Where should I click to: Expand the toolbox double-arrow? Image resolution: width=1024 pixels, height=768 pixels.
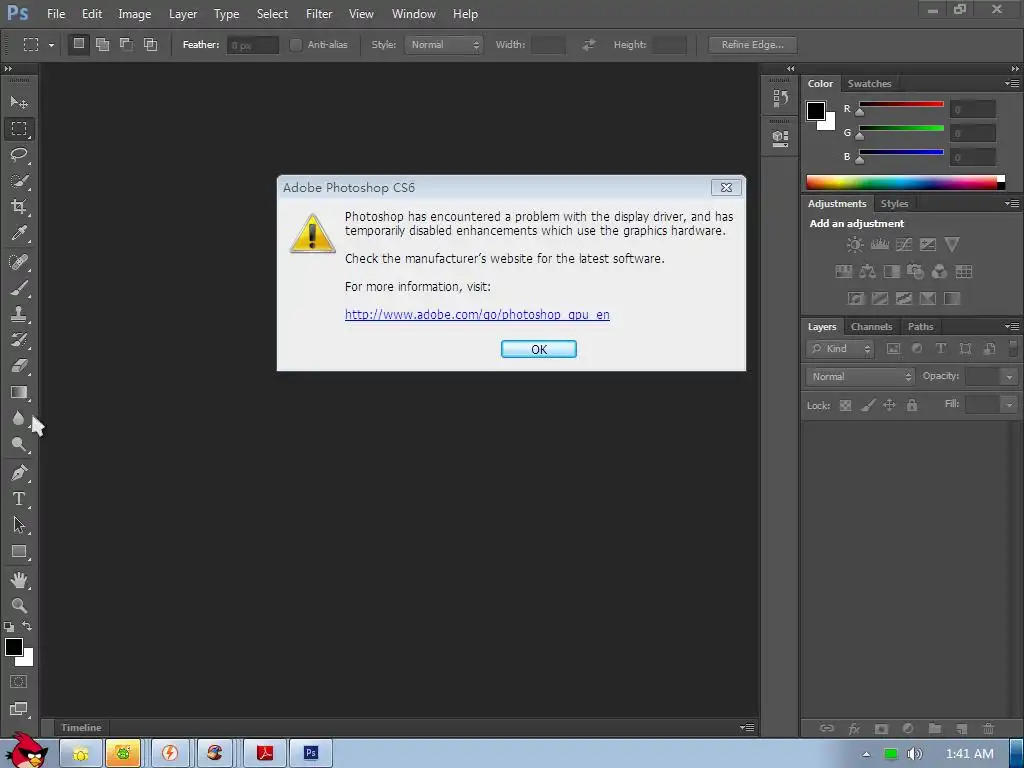tap(8, 69)
